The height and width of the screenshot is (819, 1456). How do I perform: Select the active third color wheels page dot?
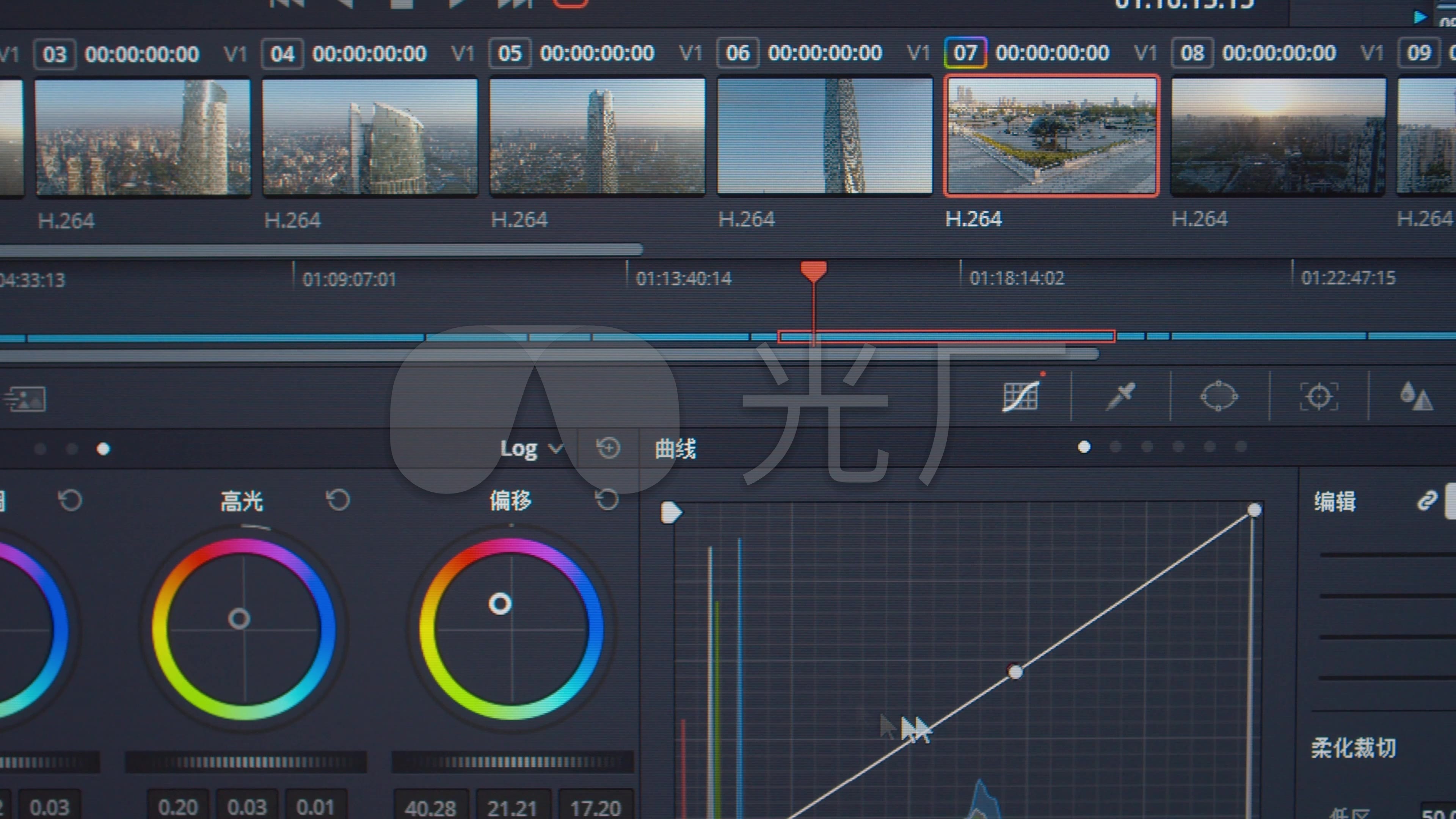(103, 449)
